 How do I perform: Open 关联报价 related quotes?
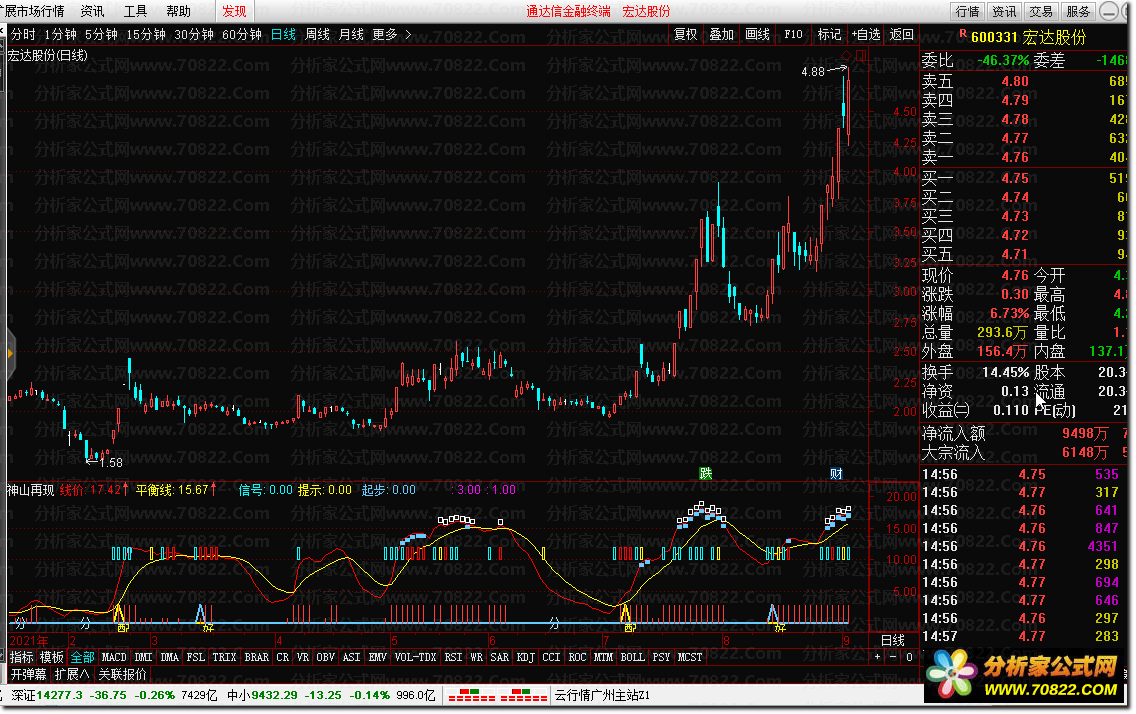[x=122, y=674]
